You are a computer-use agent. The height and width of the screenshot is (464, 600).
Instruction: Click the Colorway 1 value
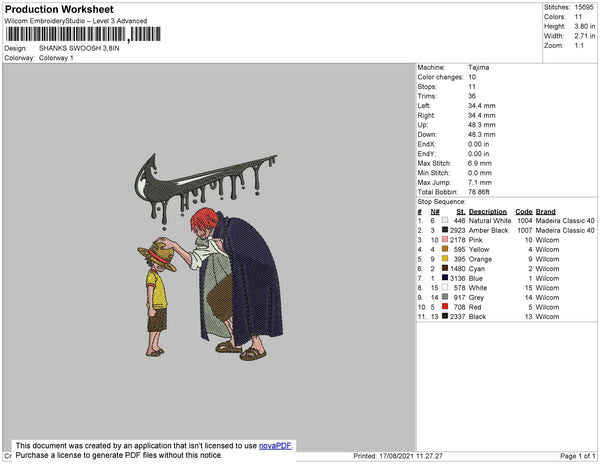tap(56, 58)
